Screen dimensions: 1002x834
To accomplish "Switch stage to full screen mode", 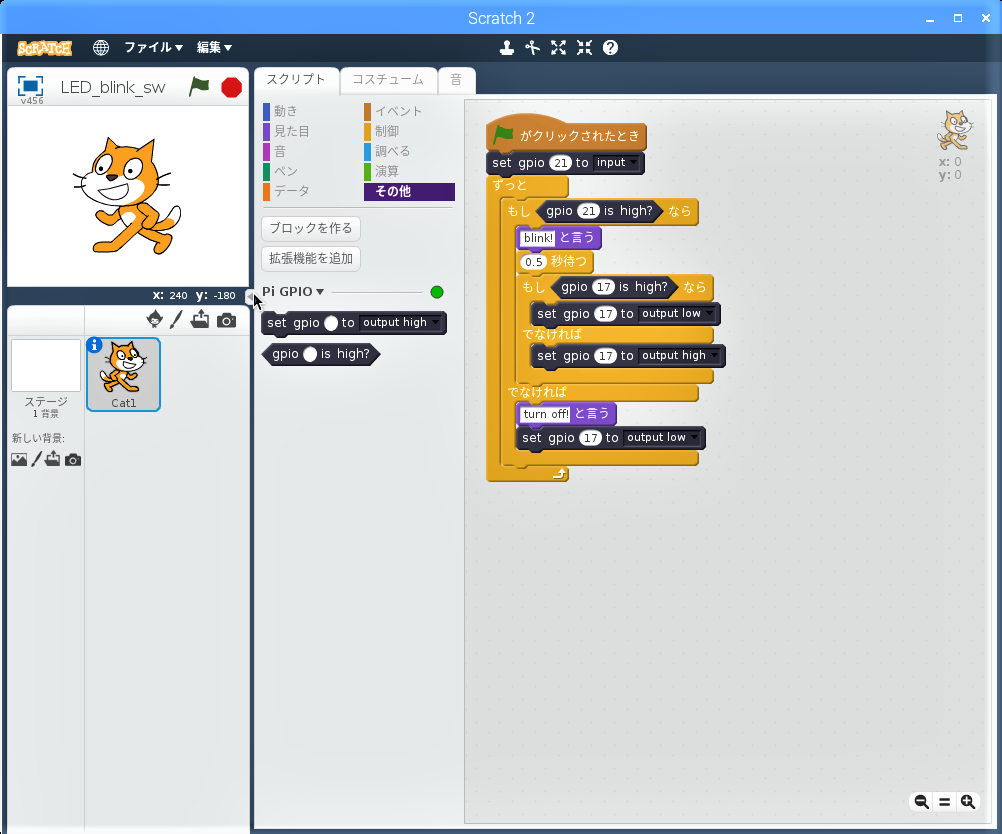I will pos(30,86).
